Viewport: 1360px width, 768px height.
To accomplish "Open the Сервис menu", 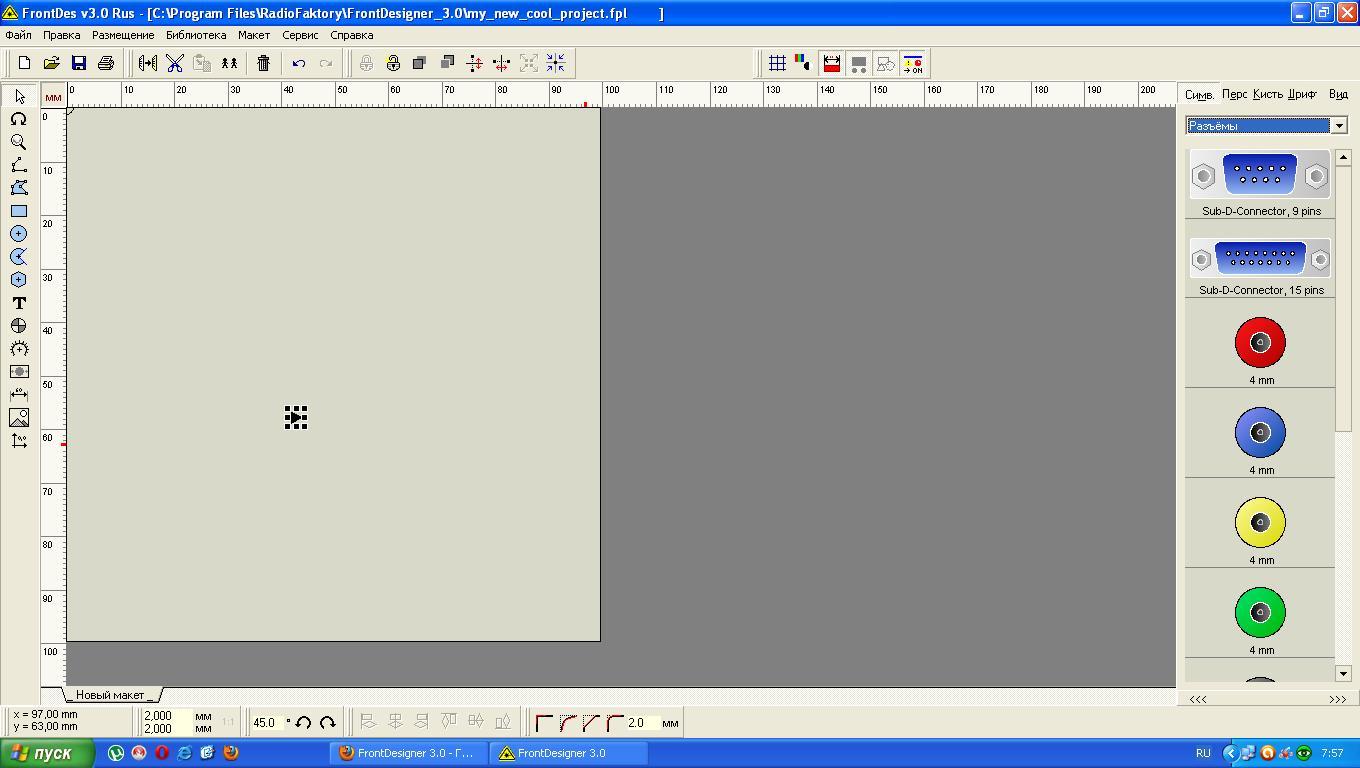I will pos(300,35).
